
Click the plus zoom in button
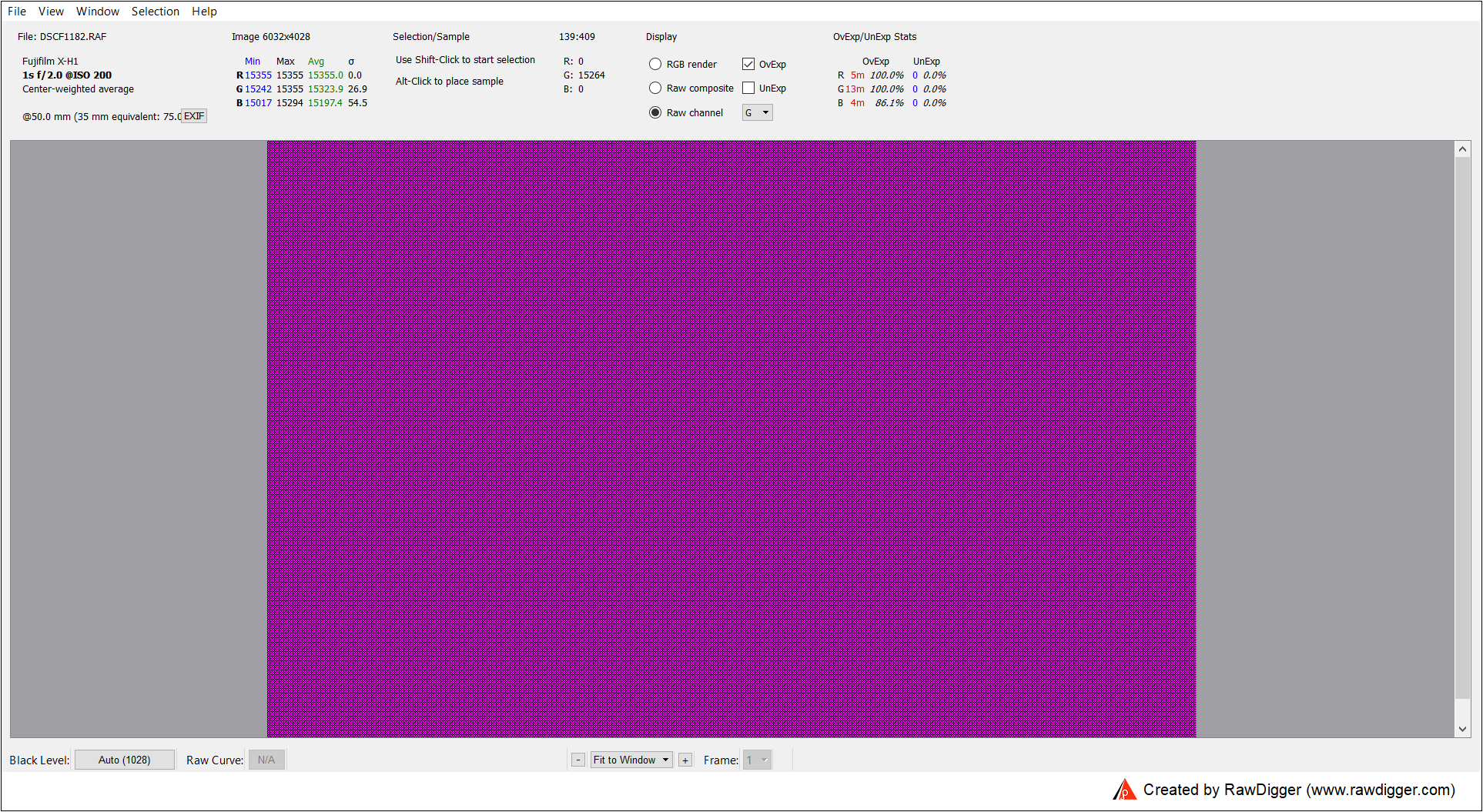685,760
